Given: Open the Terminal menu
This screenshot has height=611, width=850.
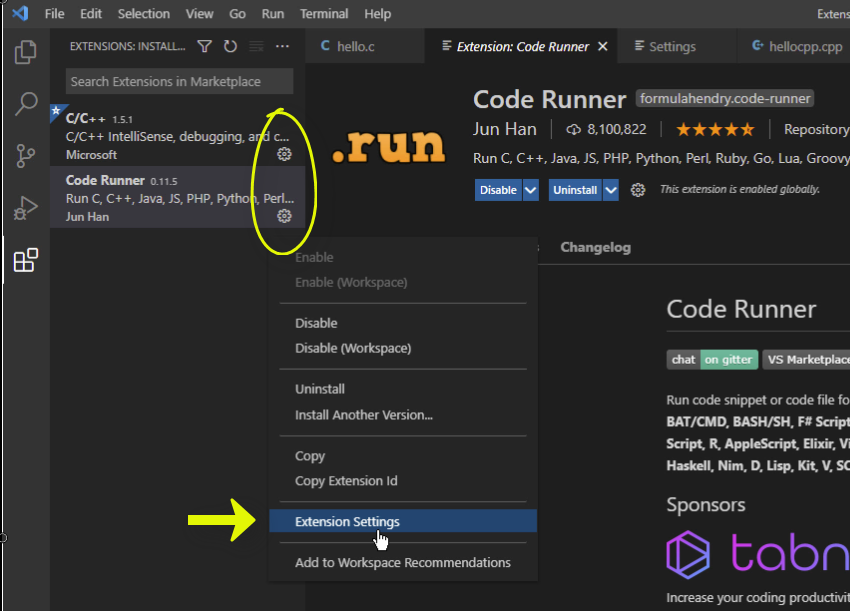Looking at the screenshot, I should point(324,14).
